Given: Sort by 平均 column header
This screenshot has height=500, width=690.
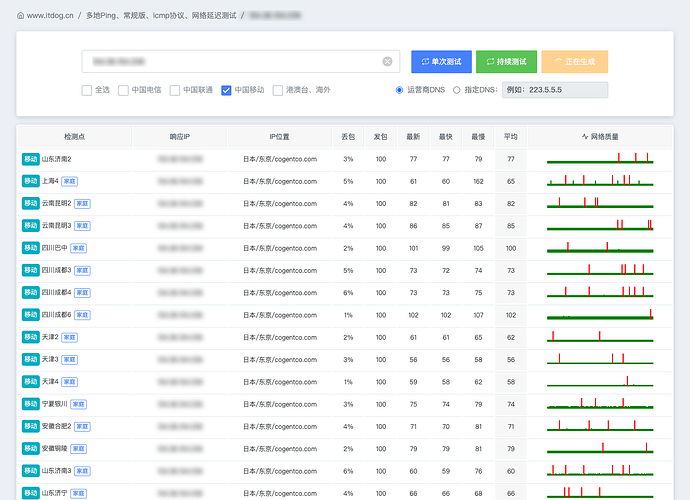Looking at the screenshot, I should [510, 137].
